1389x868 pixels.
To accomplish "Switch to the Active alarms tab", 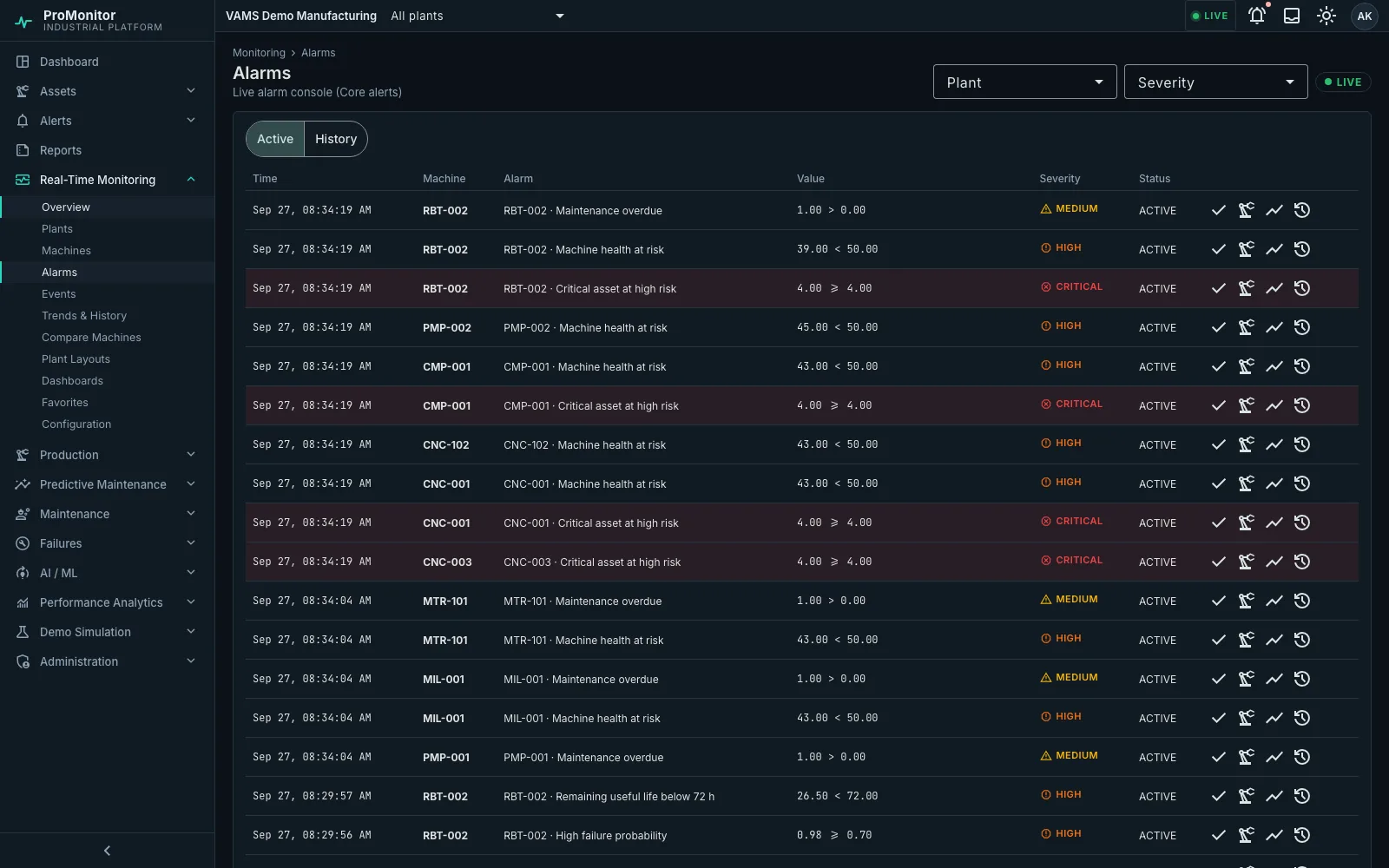I will [x=275, y=139].
